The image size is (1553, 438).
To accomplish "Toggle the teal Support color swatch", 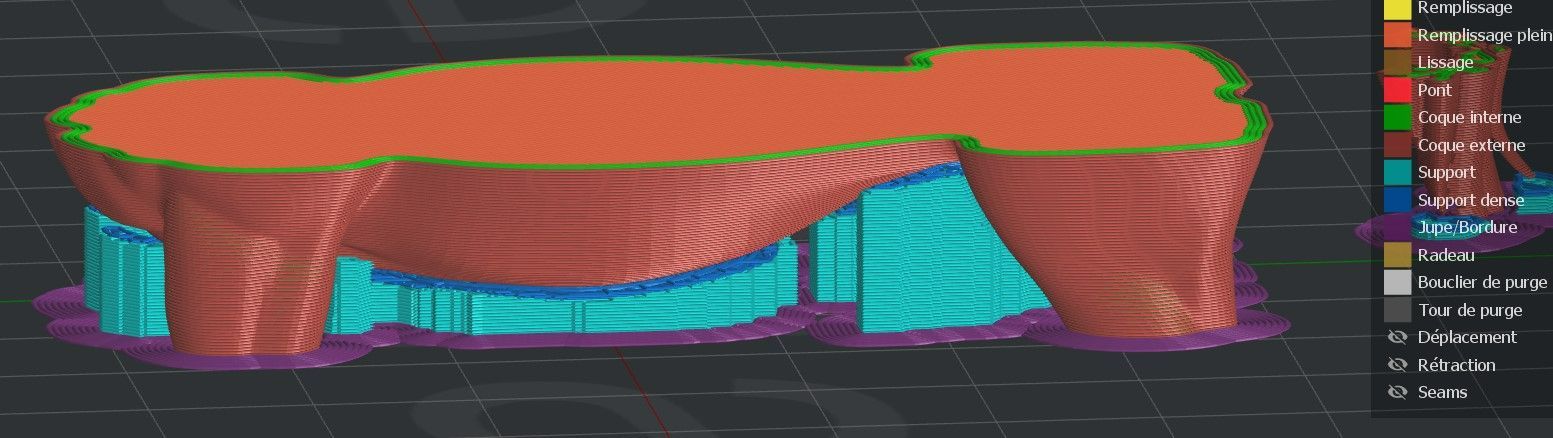I will coord(1397,172).
